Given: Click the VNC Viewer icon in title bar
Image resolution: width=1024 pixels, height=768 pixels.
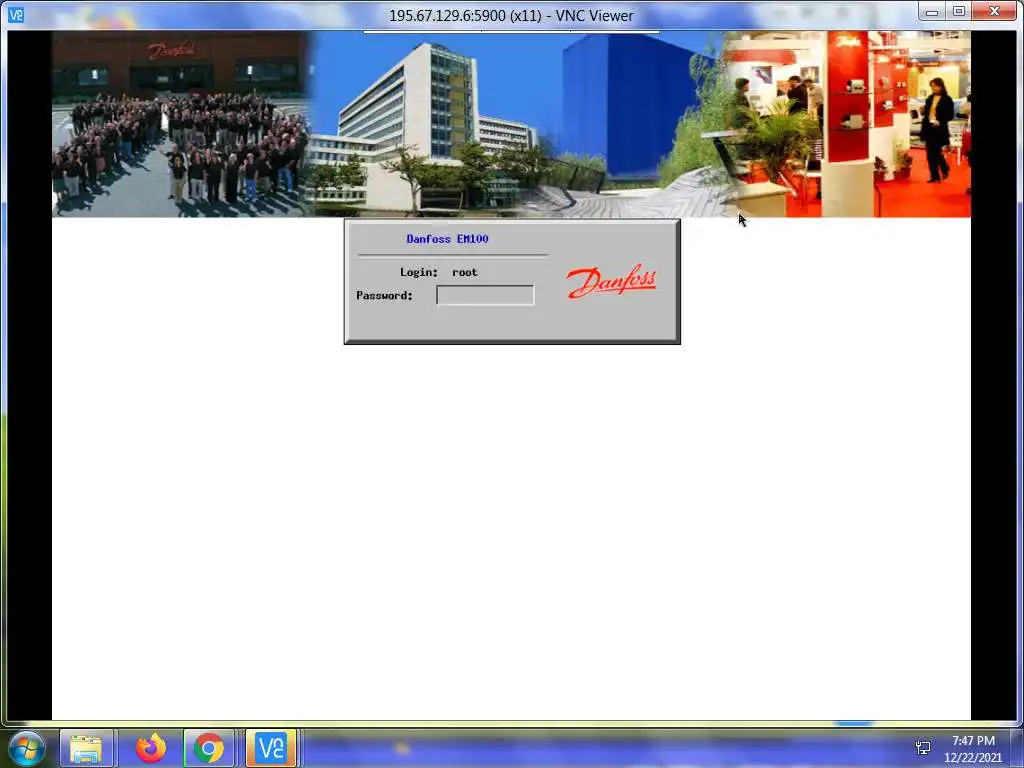Looking at the screenshot, I should click(16, 14).
